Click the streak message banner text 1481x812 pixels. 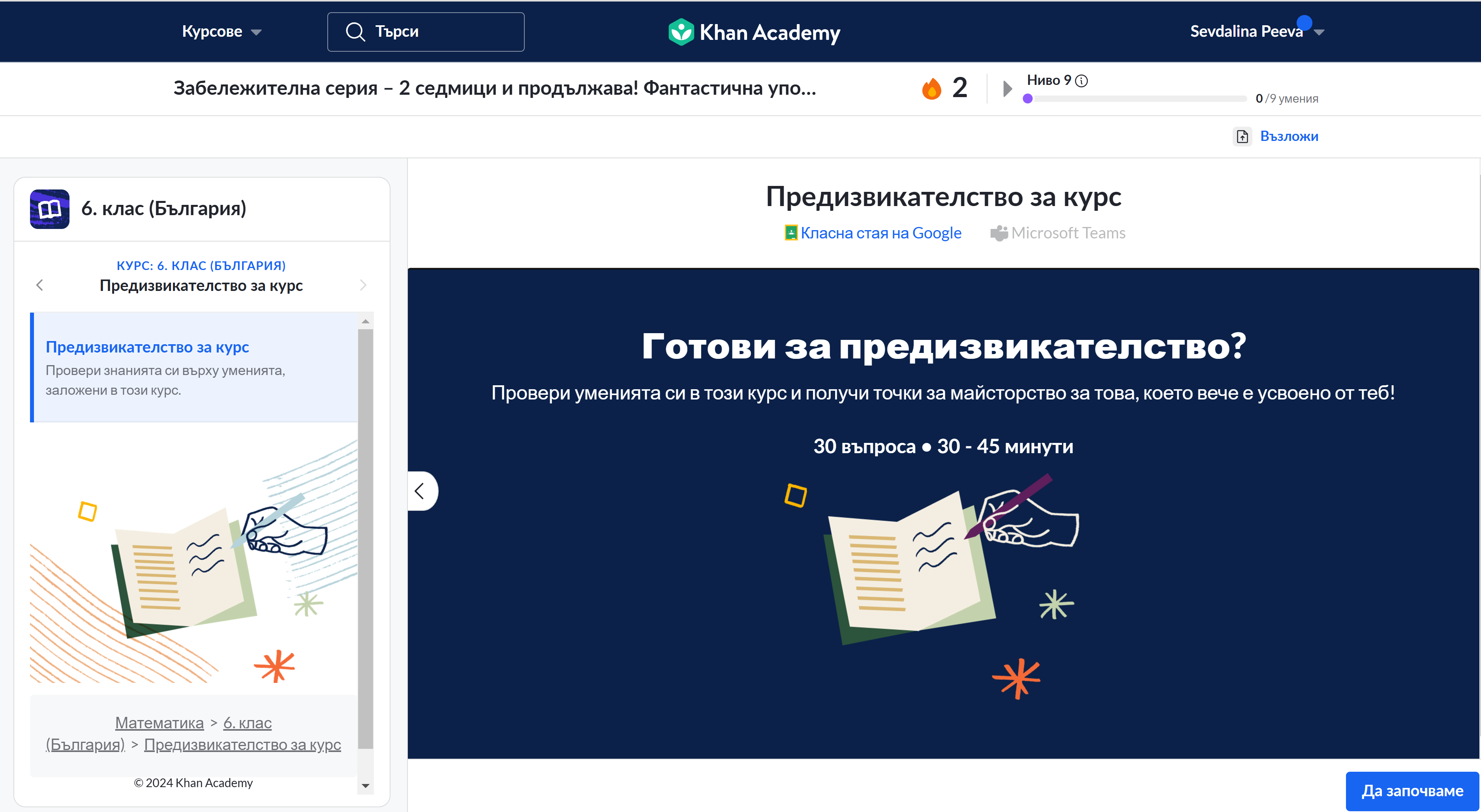494,88
